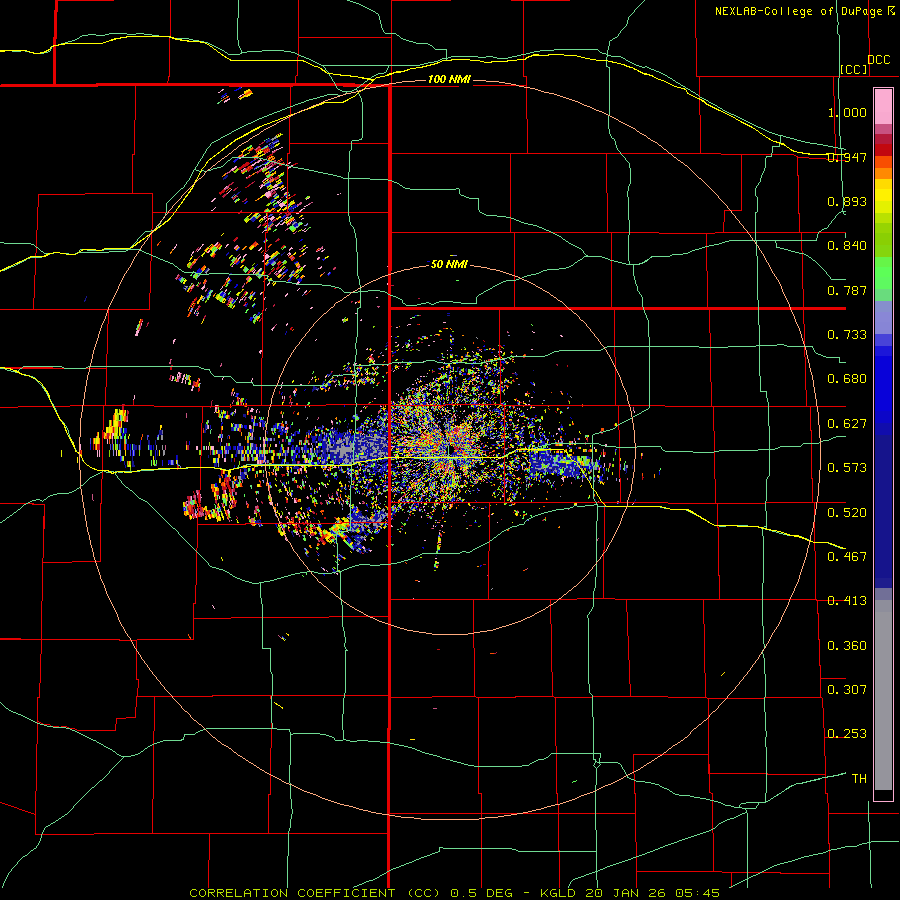Viewport: 900px width, 900px height.
Task: Click the gray segment of the color bar
Action: point(883,695)
